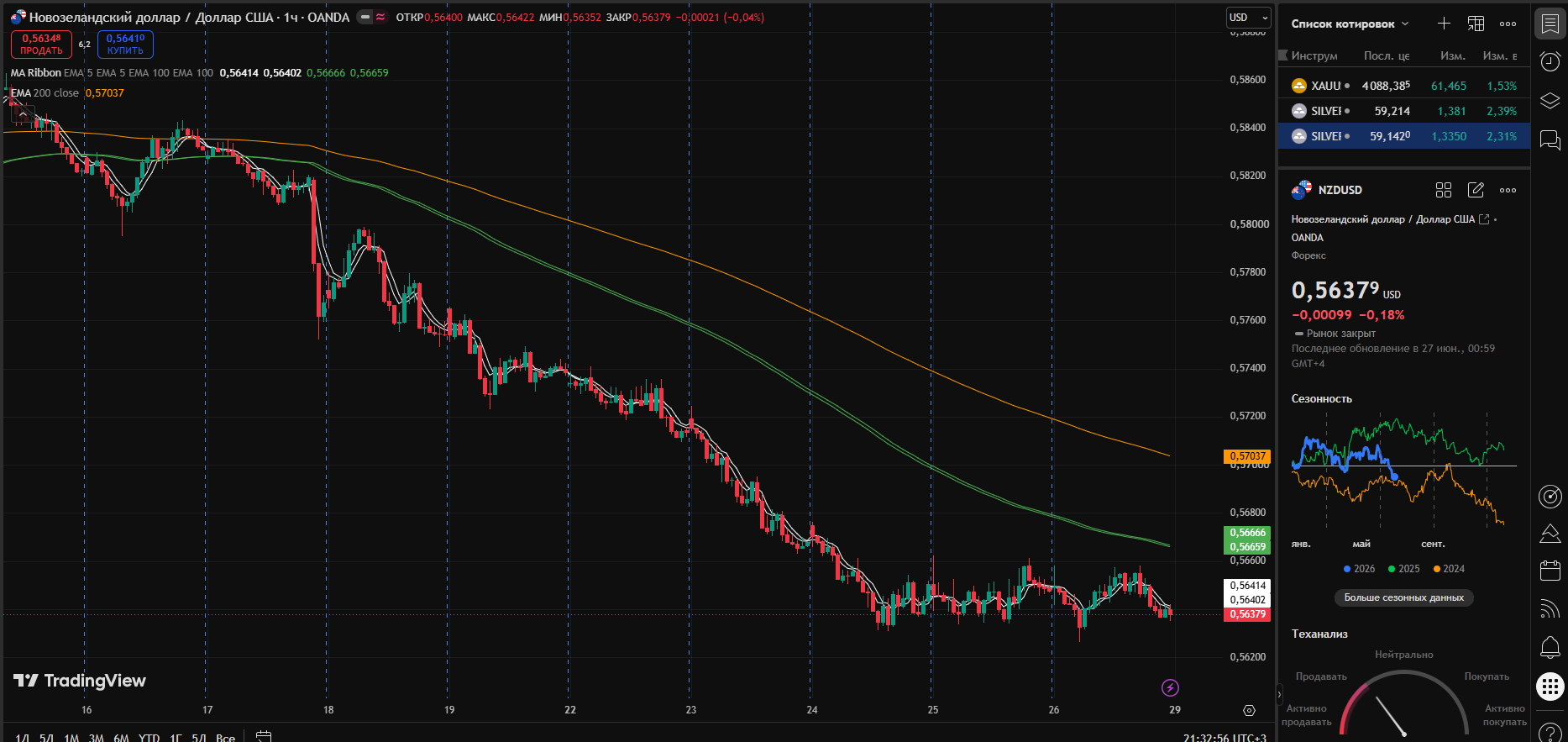The height and width of the screenshot is (742, 1568).
Task: Click the orange 0,57037 EMA 200 price label
Action: coord(1247,456)
